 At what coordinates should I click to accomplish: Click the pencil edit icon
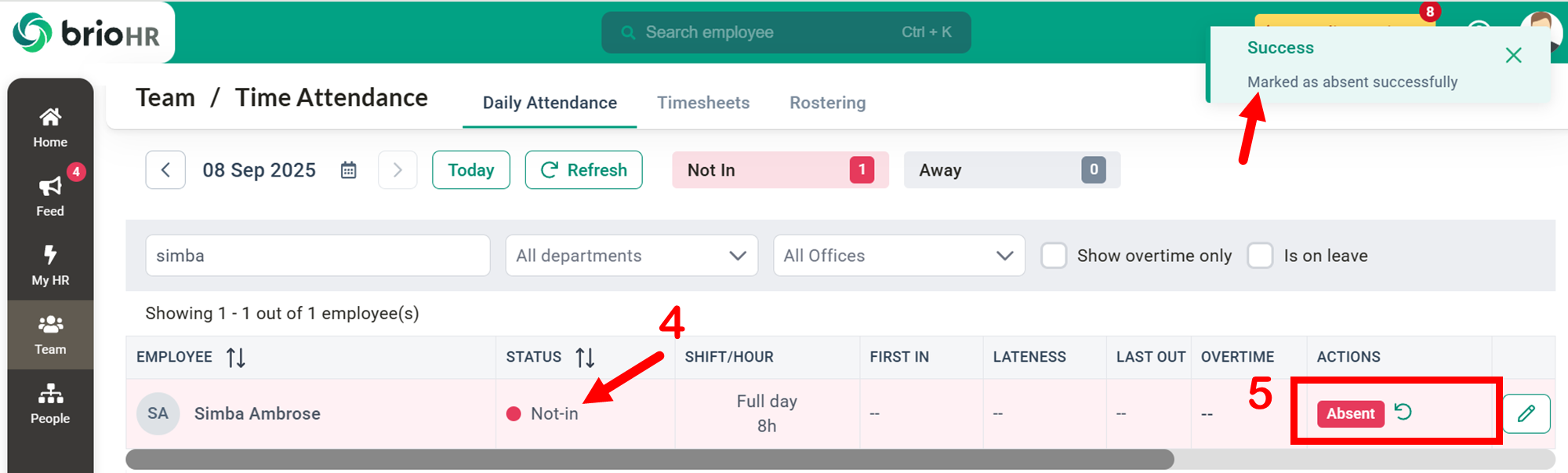[x=1526, y=413]
